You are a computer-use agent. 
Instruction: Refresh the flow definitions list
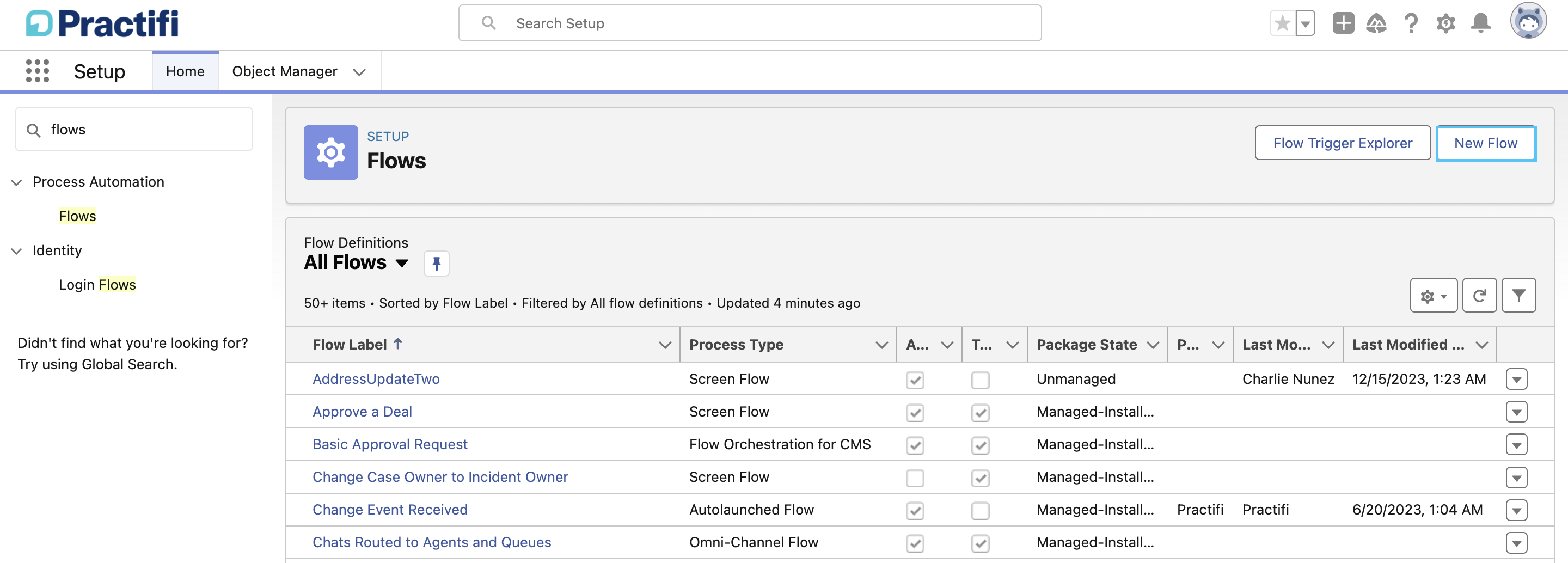click(x=1479, y=296)
